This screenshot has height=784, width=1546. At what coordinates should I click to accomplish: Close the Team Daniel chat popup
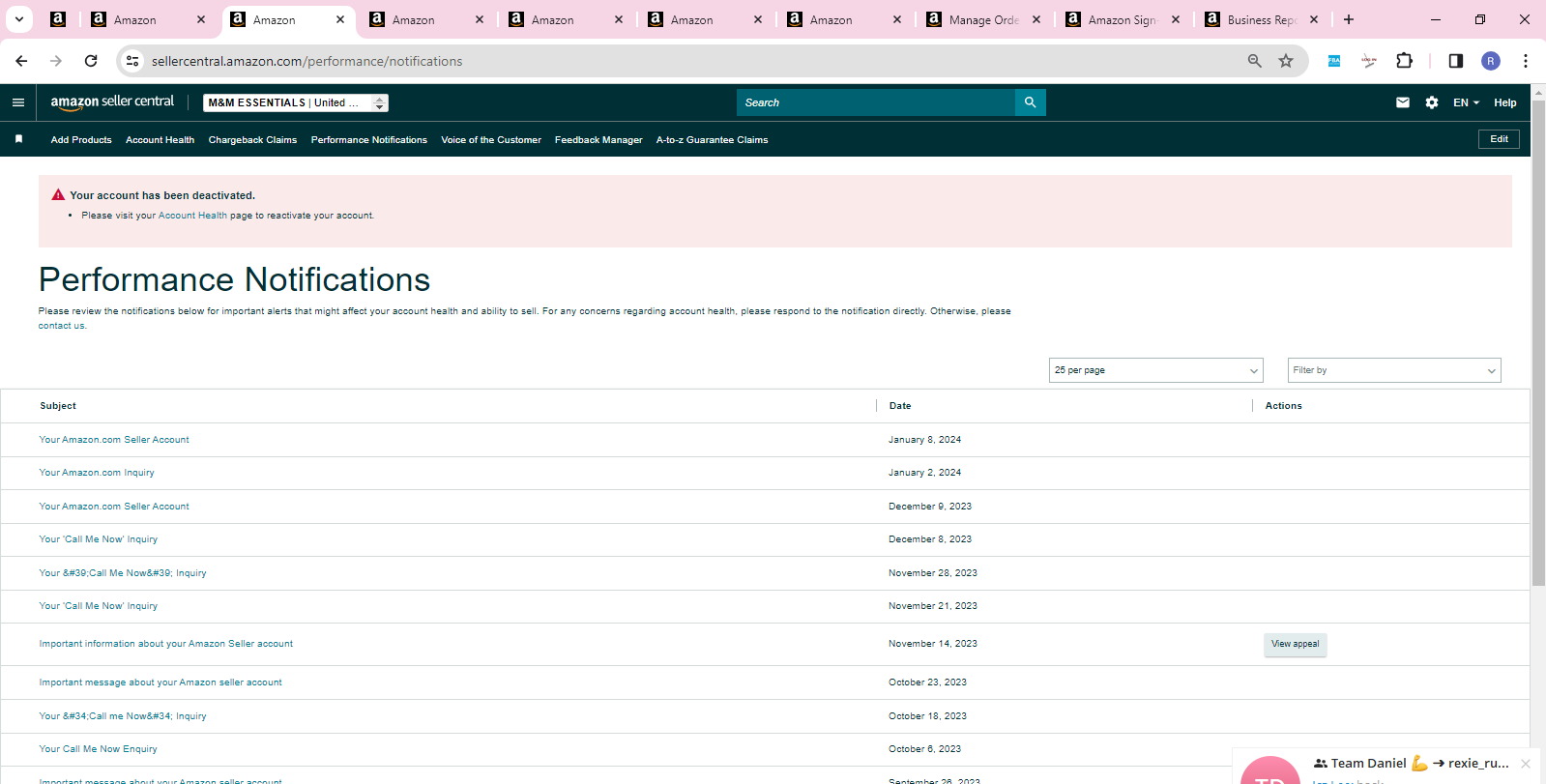tap(1526, 764)
